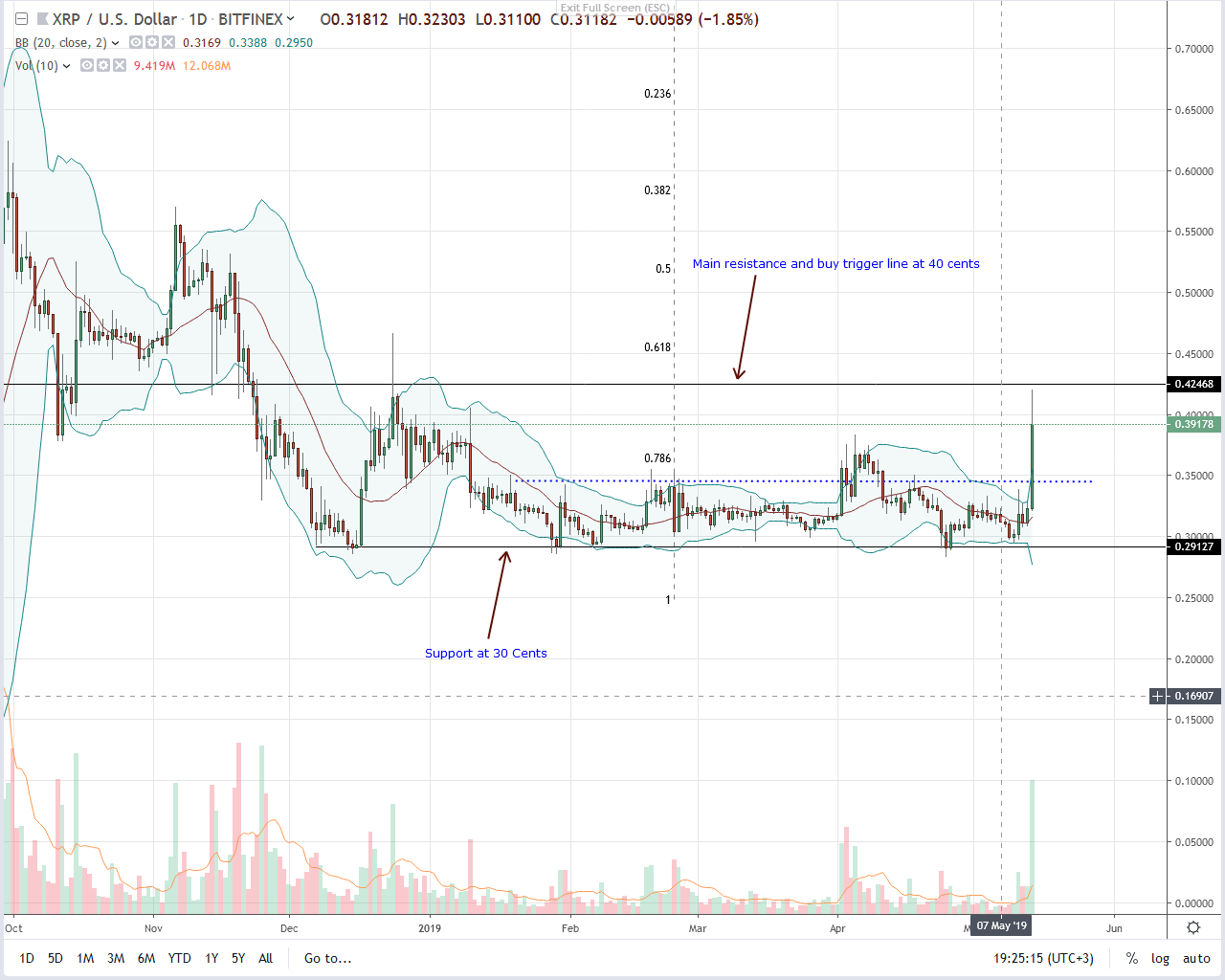The image size is (1225, 980).
Task: Click the 0.42468 resistance price label
Action: pos(1193,384)
